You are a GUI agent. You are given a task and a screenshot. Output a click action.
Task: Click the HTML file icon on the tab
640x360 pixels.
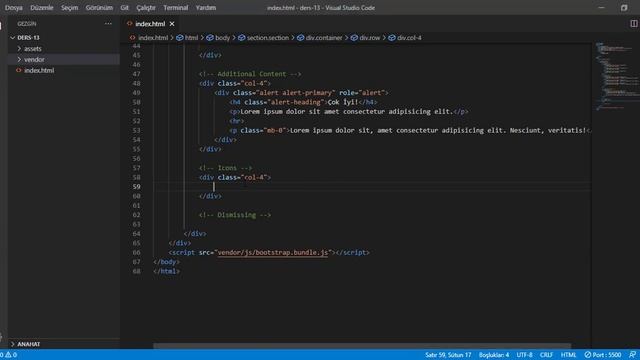[129, 24]
